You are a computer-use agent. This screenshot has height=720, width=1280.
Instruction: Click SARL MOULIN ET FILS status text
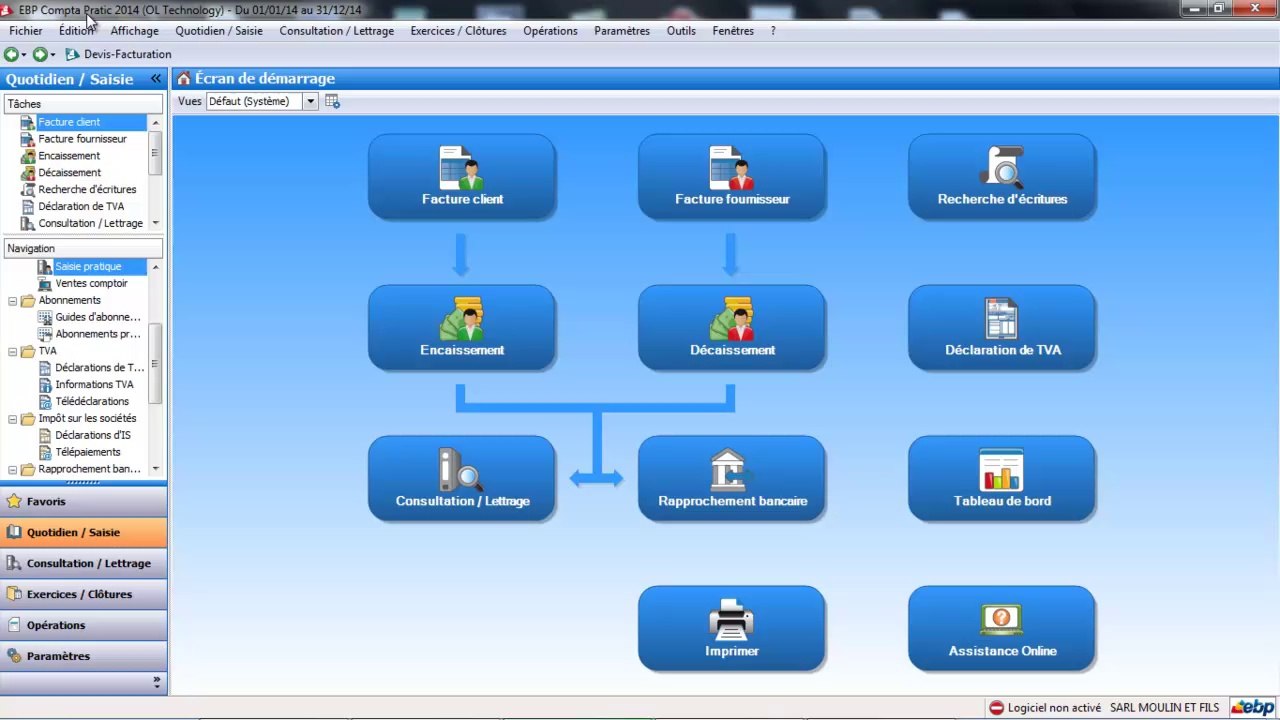pyautogui.click(x=1164, y=708)
